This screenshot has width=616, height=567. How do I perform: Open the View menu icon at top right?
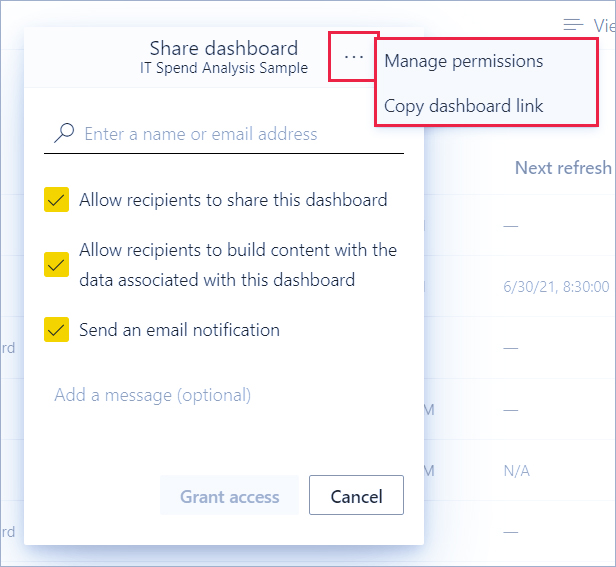pos(573,24)
